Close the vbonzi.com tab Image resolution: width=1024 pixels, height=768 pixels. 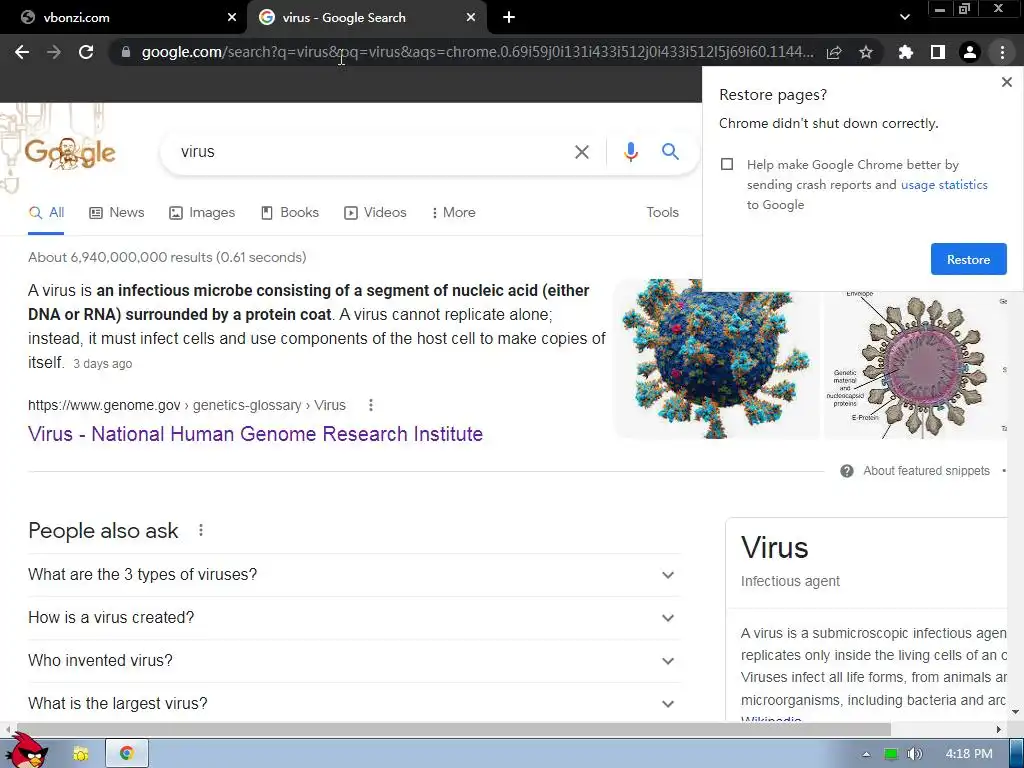click(232, 18)
